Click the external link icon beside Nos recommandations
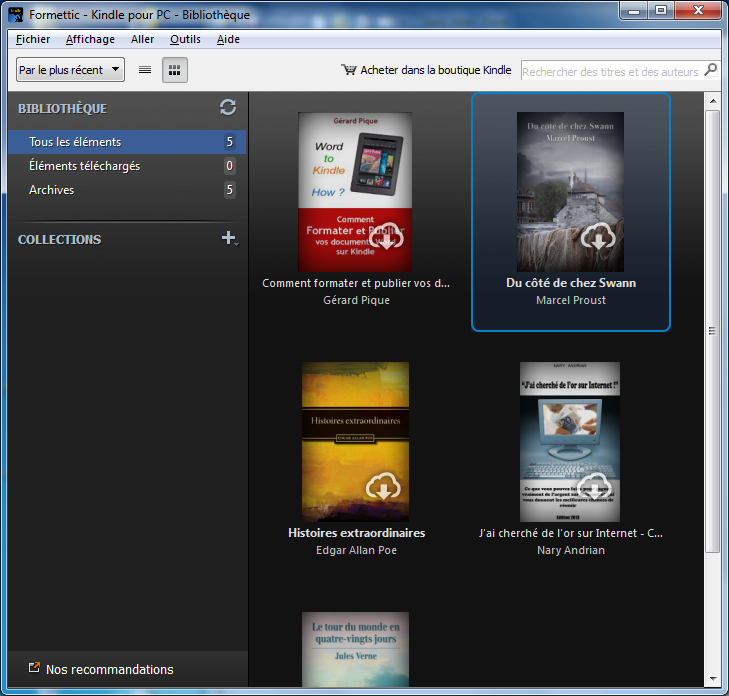729x696 pixels. [x=34, y=668]
